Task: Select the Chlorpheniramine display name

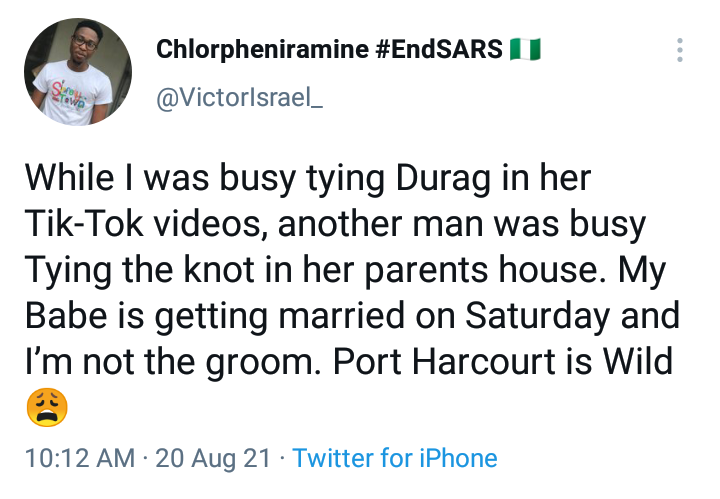Action: [x=263, y=50]
